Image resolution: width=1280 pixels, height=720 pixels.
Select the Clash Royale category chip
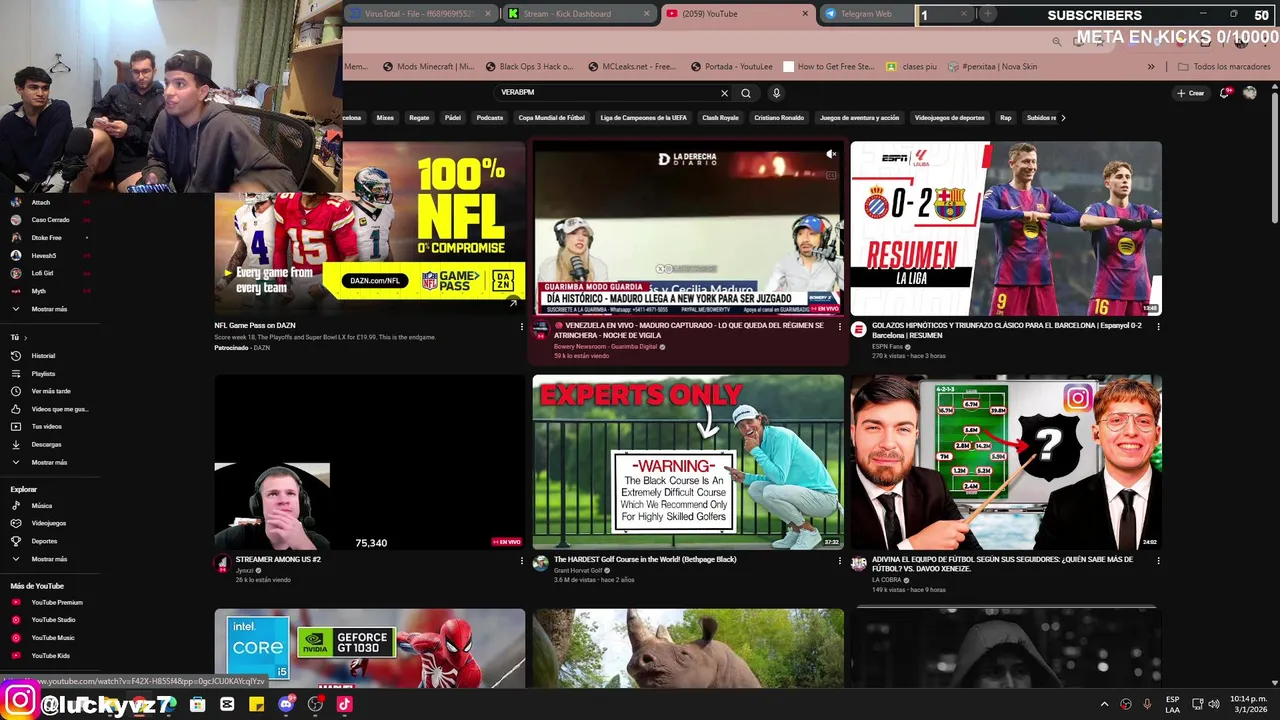pyautogui.click(x=720, y=118)
